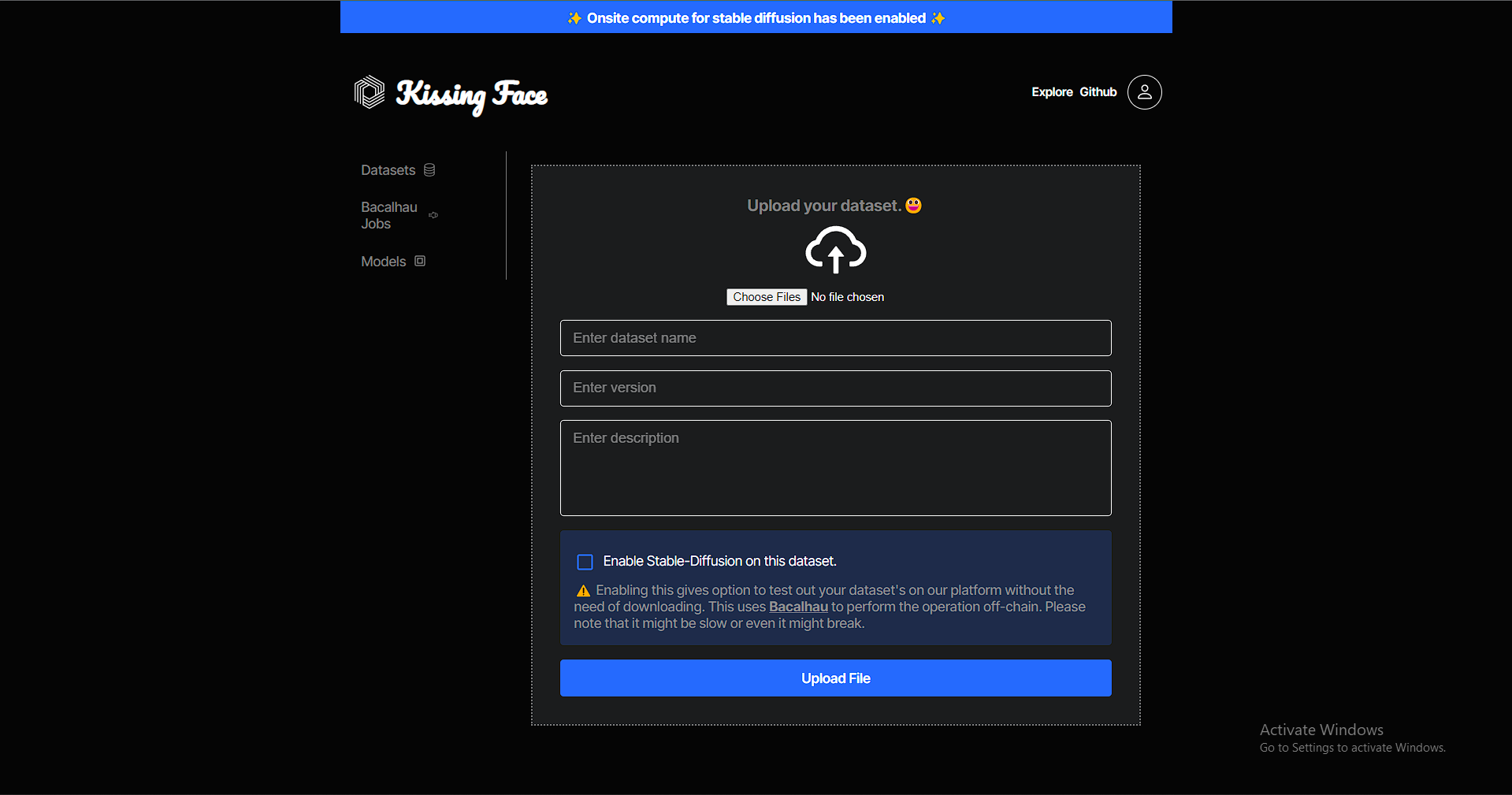This screenshot has height=795, width=1512.
Task: Click the Upload File button
Action: 836,678
